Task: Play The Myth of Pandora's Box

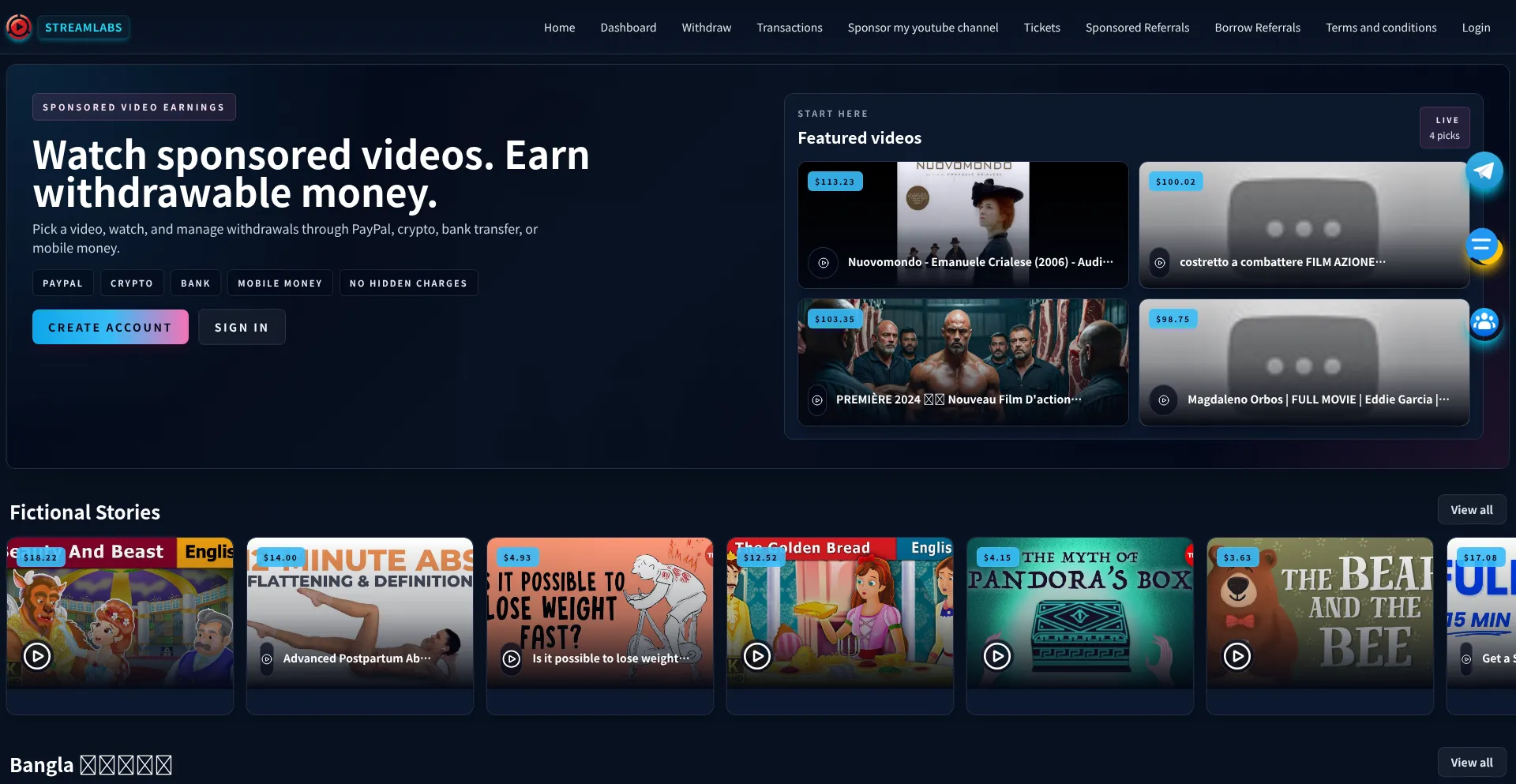Action: [x=997, y=655]
